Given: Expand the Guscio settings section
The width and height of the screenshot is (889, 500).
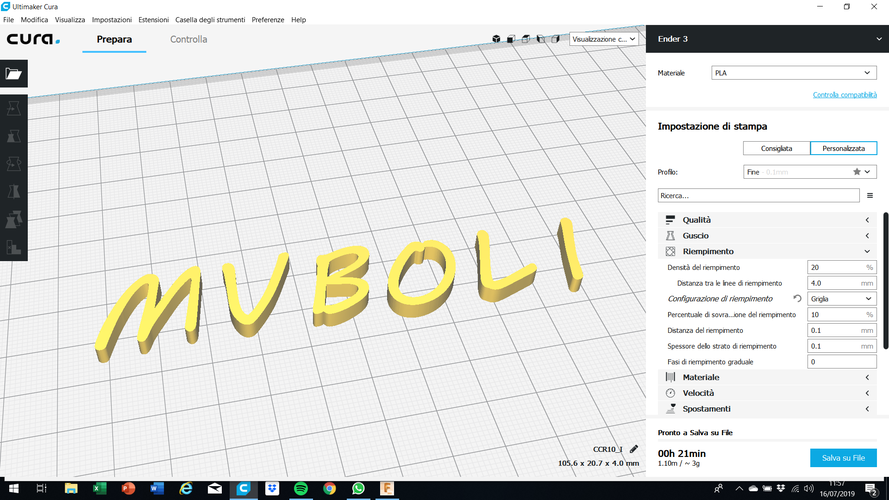Looking at the screenshot, I should 767,236.
